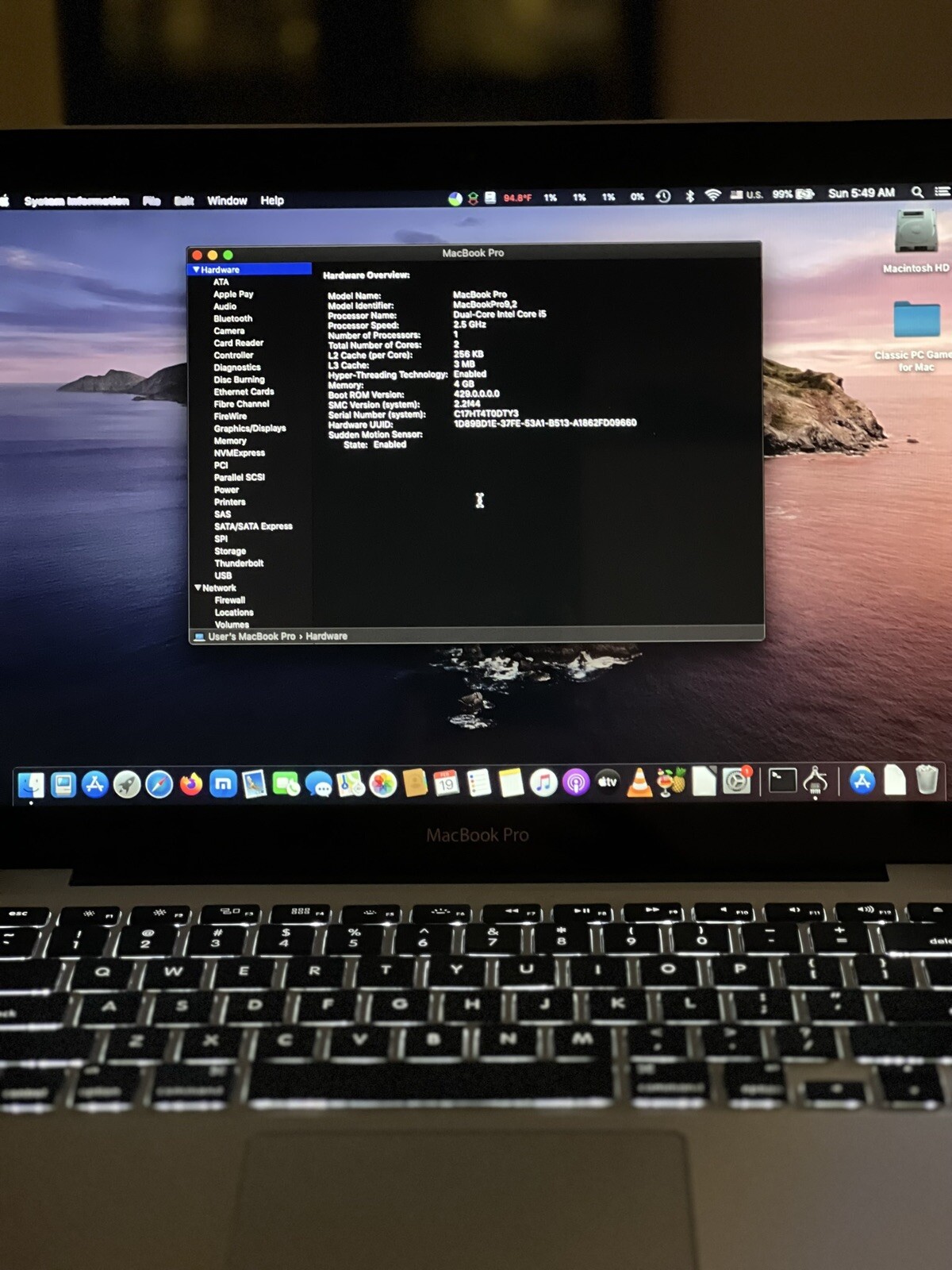Open the Edit menu
Viewport: 952px width, 1270px height.
(184, 201)
